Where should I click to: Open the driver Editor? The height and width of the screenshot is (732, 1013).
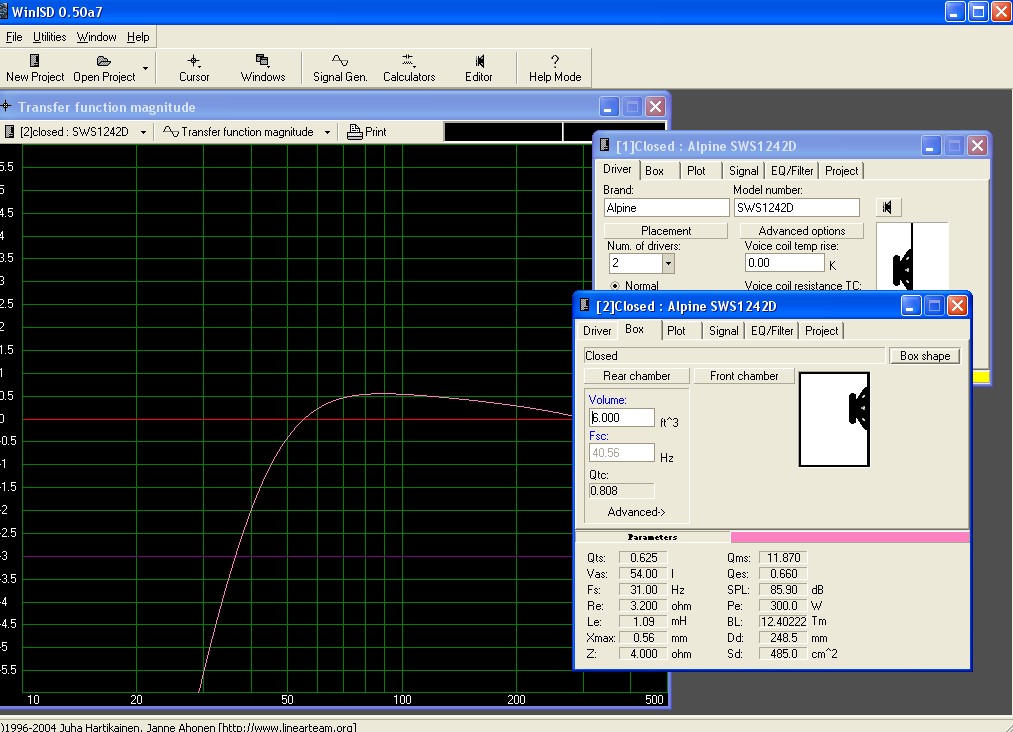479,68
